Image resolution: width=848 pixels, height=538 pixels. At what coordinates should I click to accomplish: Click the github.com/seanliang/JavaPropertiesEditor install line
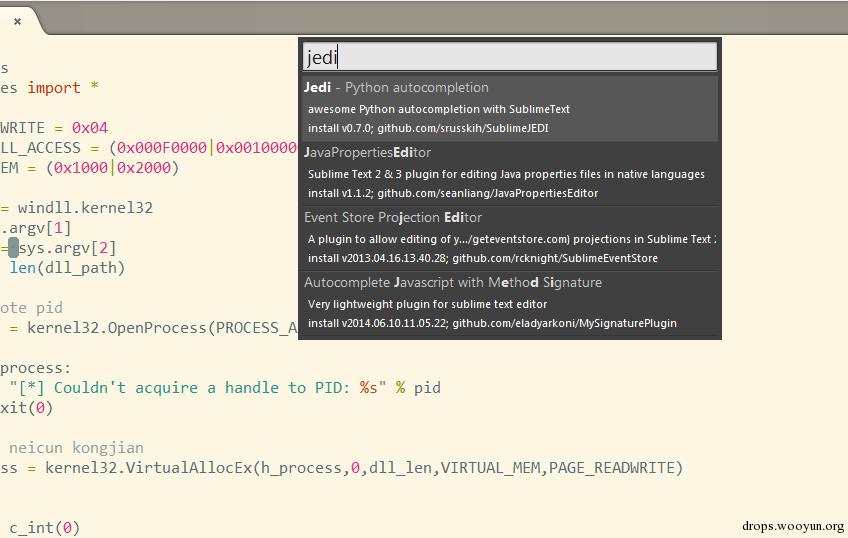pos(452,193)
